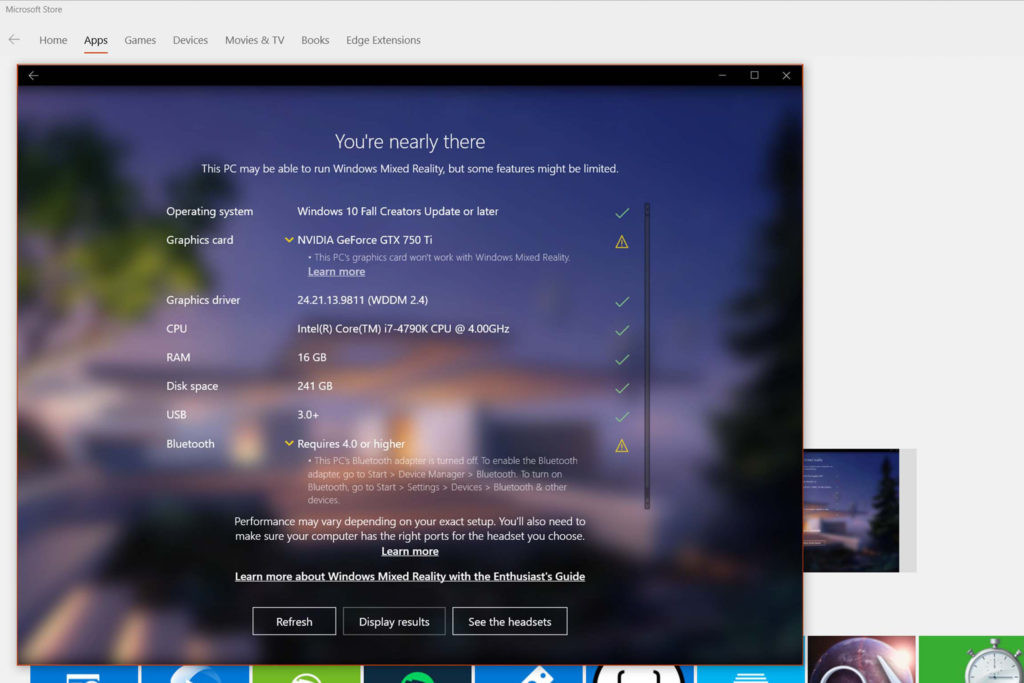Open the Movies & TV tab
Image resolution: width=1024 pixels, height=683 pixels.
click(255, 40)
